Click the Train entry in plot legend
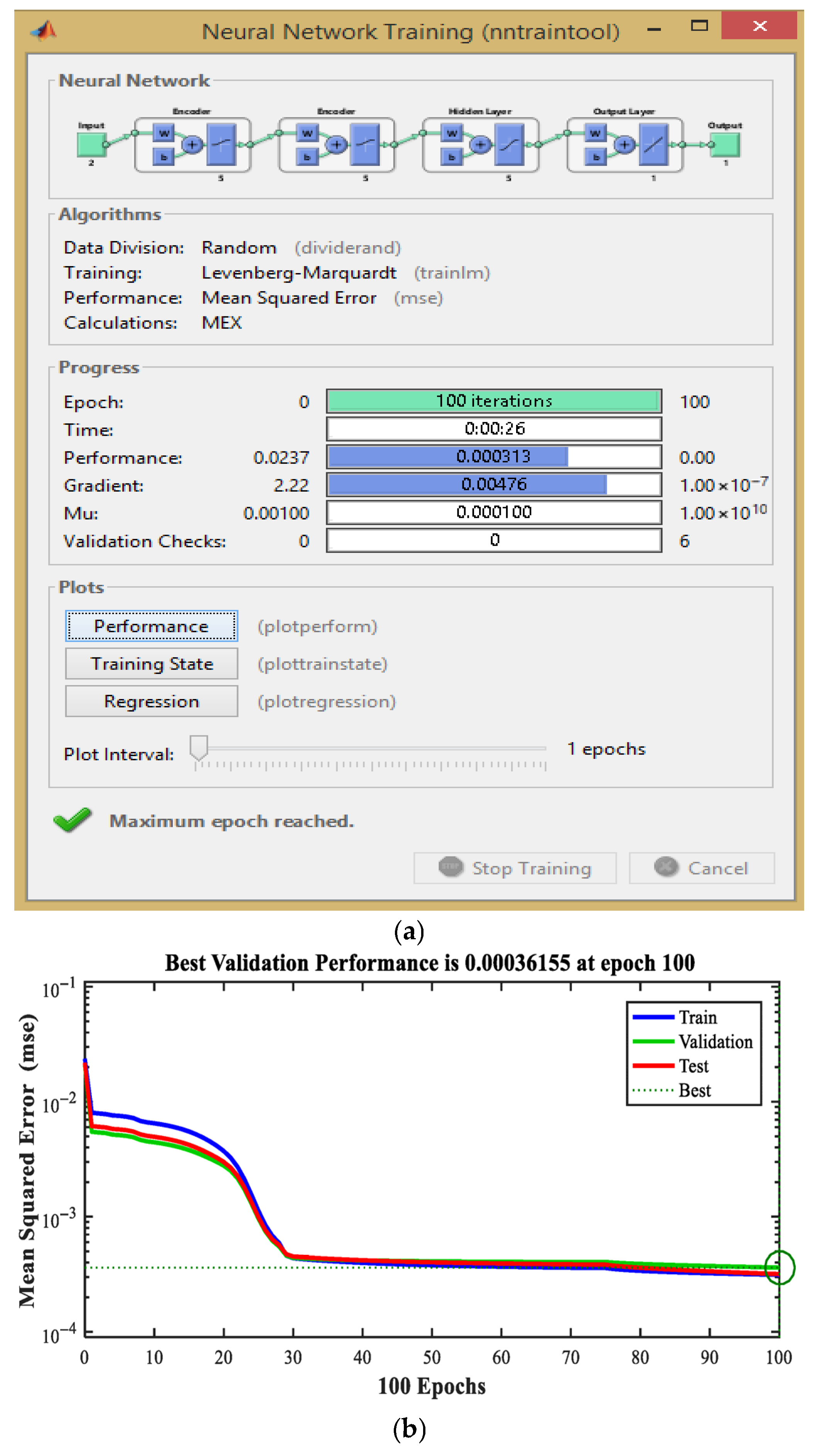The image size is (813, 1456). pos(697,1017)
